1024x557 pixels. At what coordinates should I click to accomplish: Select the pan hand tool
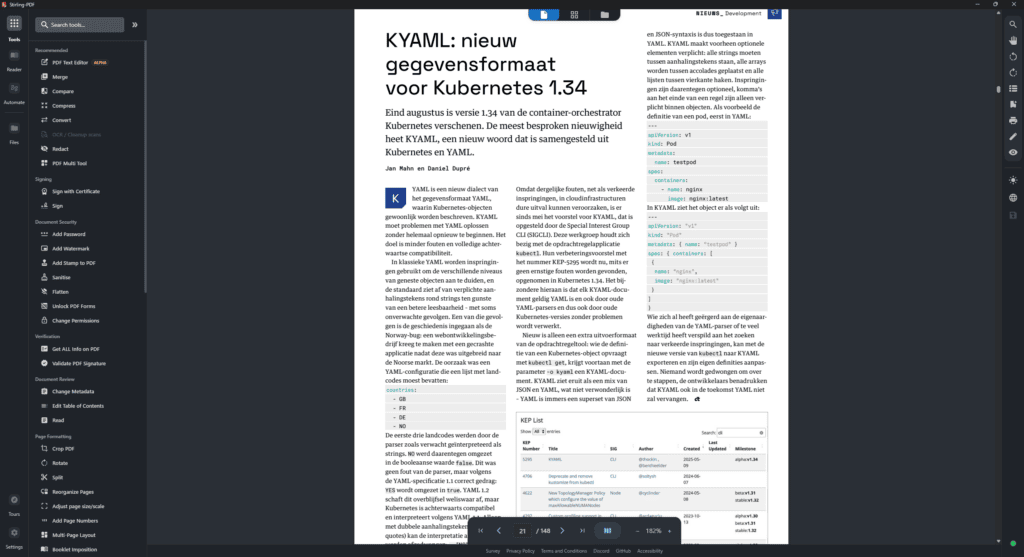click(x=1013, y=40)
